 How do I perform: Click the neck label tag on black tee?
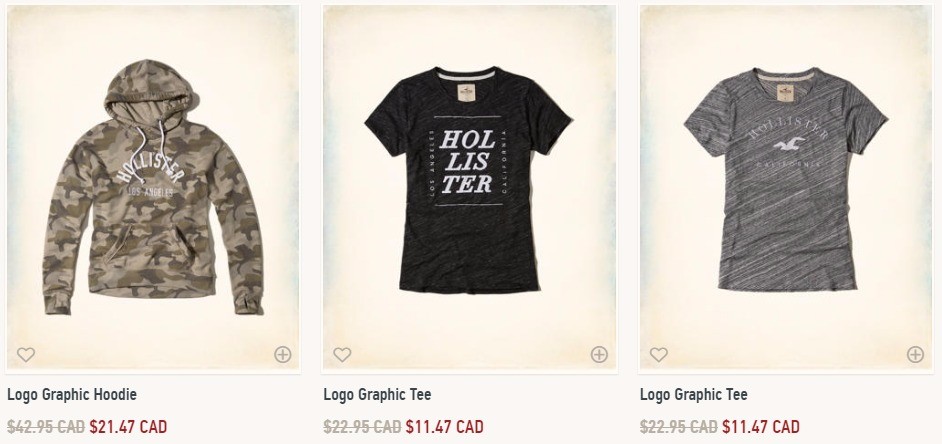pos(466,93)
